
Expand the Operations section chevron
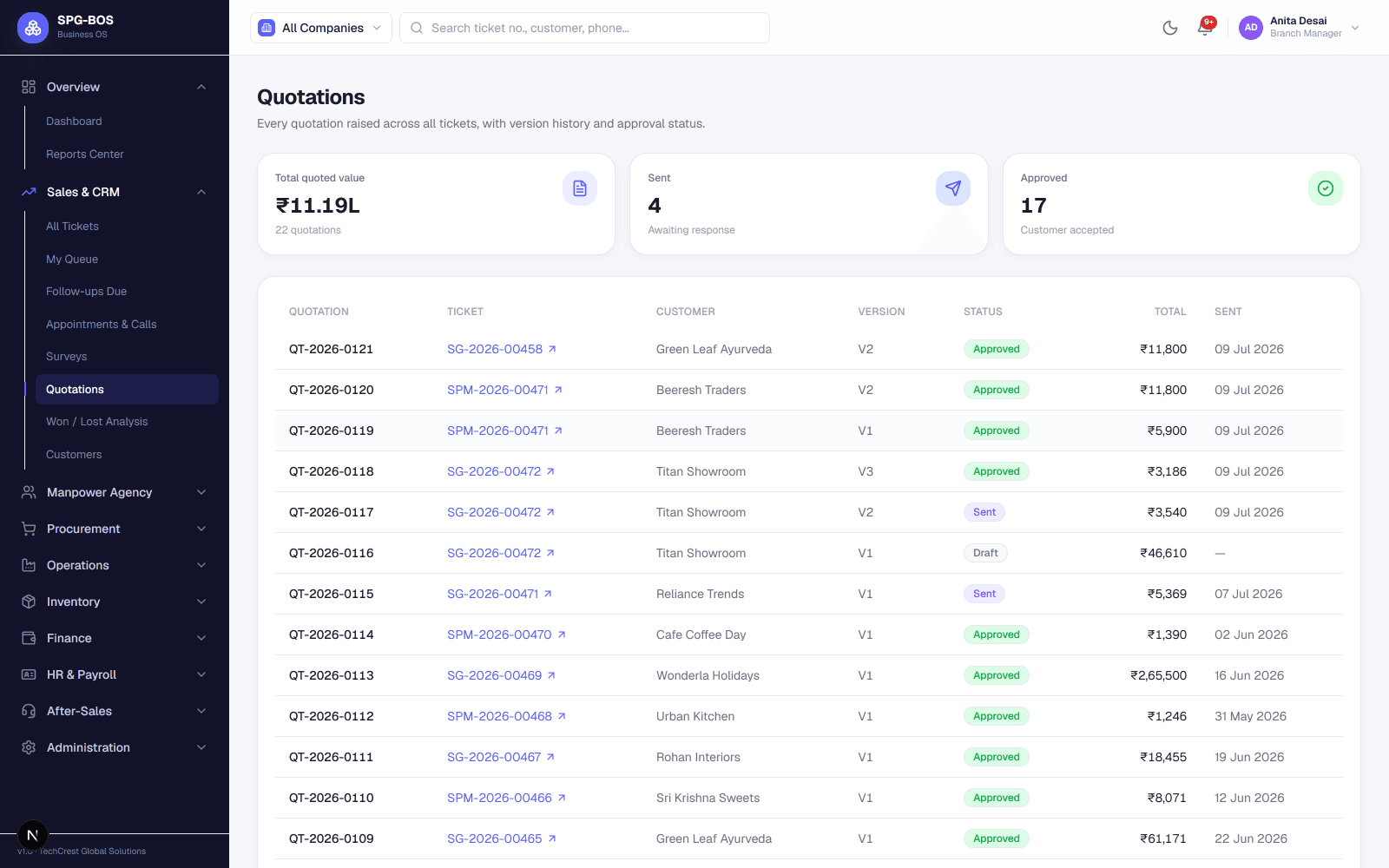201,565
